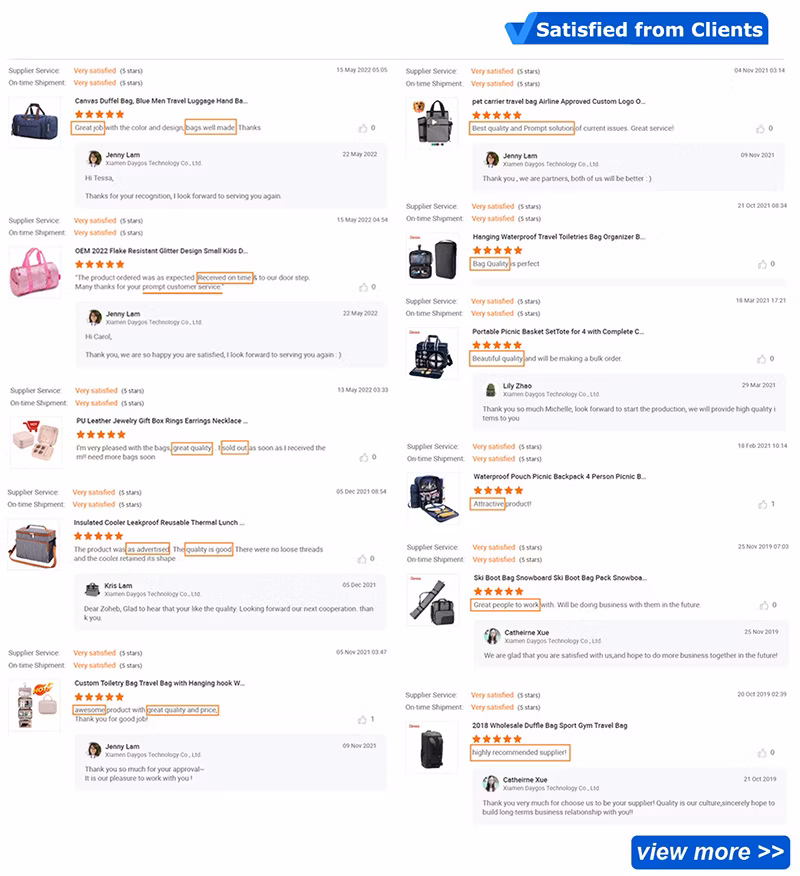Like the PU Leather Jewelry Box review
The height and width of the screenshot is (876, 800).
coord(364,458)
